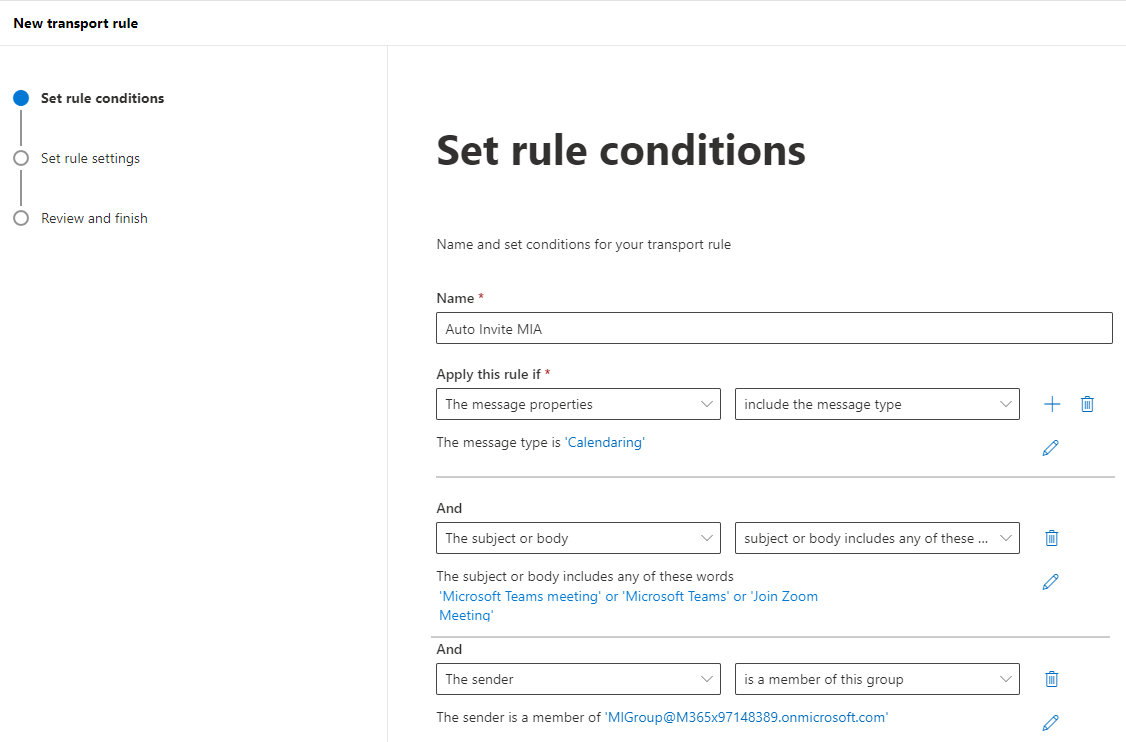Screen dimensions: 1126x742
Task: Open 'subject or body includes any' dropdown
Action: (877, 538)
